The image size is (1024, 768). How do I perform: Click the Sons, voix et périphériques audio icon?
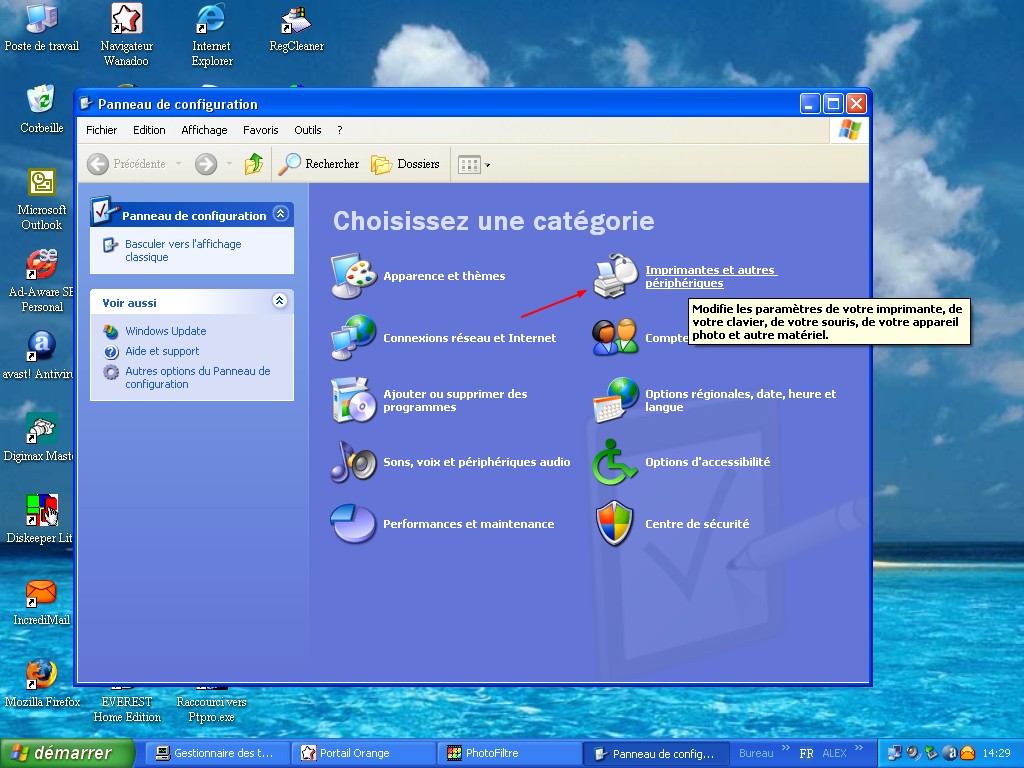click(x=354, y=462)
